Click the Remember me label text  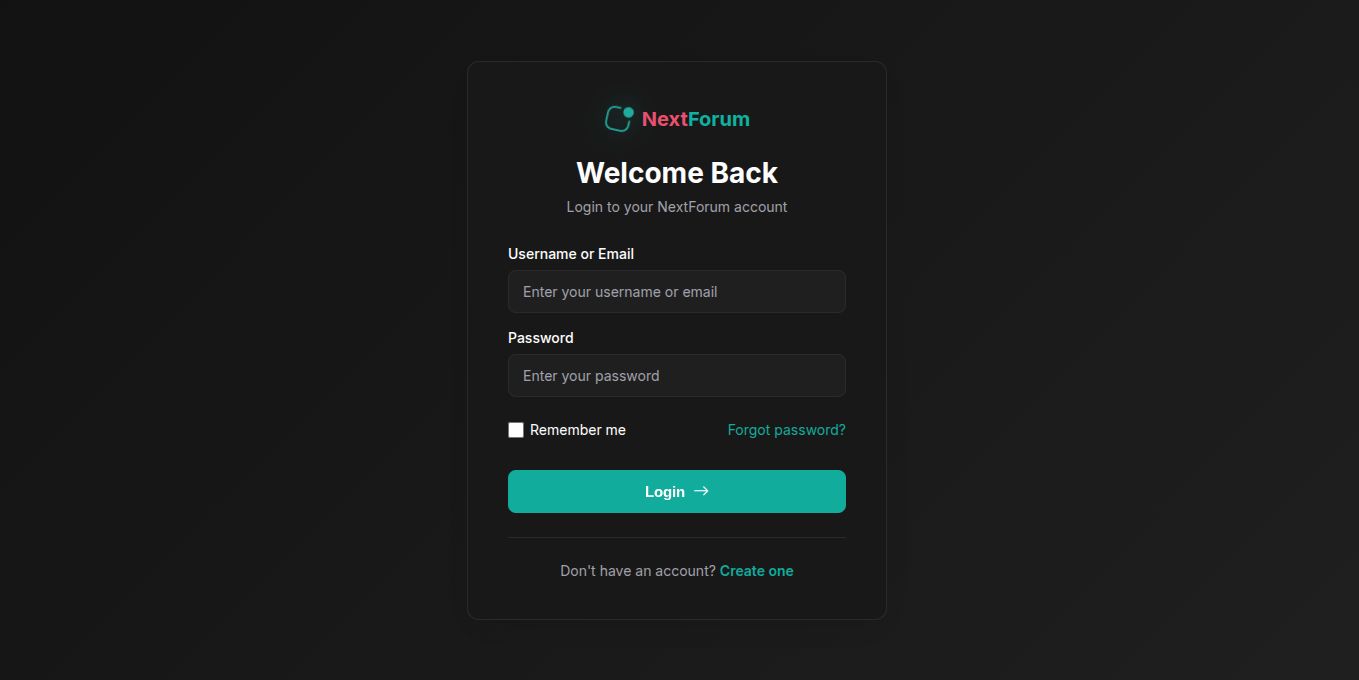[577, 430]
